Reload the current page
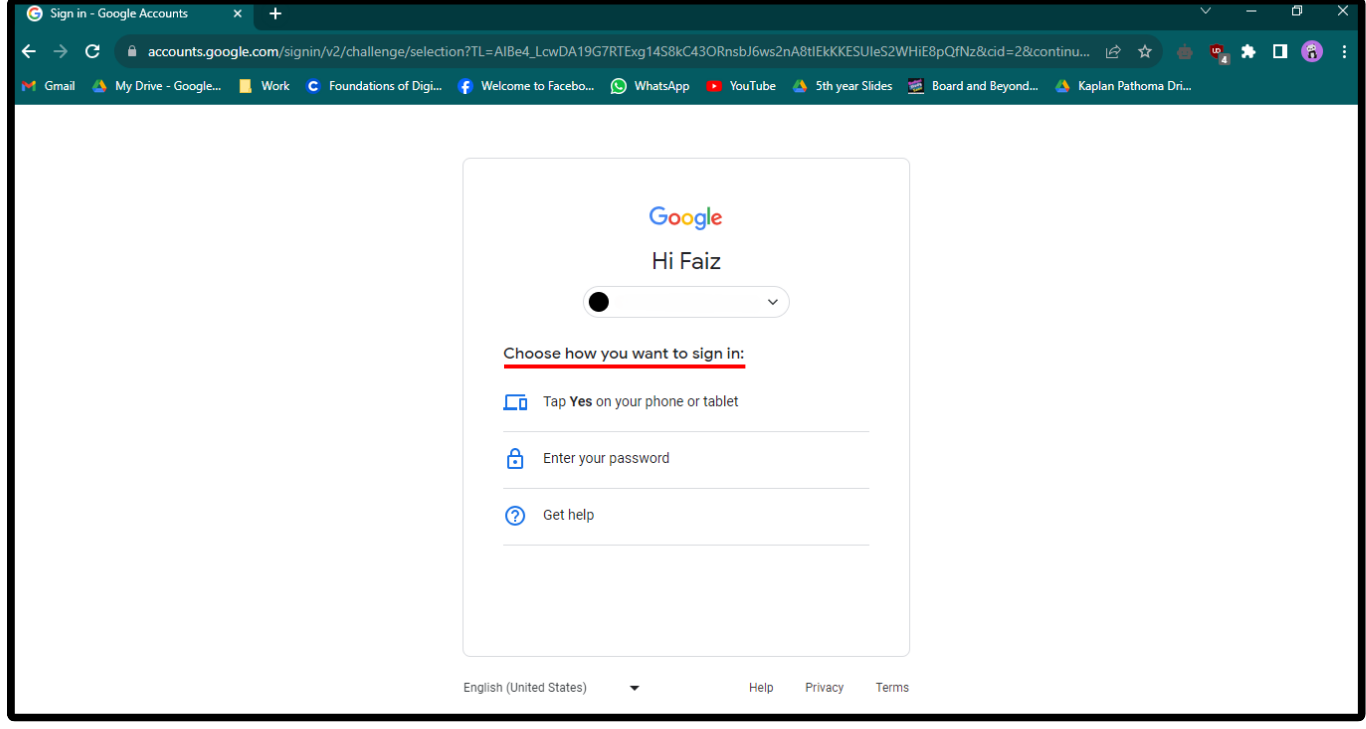 [93, 52]
